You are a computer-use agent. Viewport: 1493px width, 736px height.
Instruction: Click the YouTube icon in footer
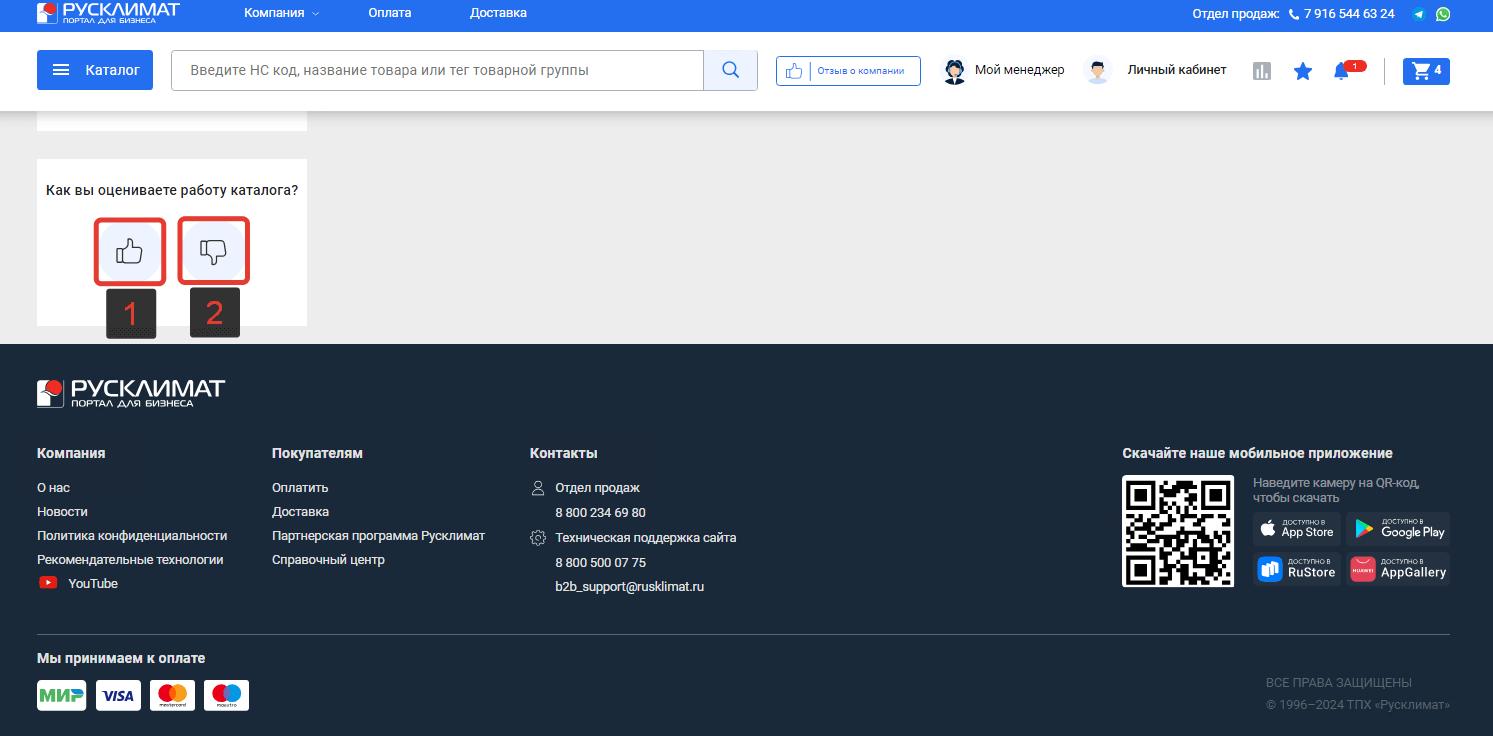(48, 583)
